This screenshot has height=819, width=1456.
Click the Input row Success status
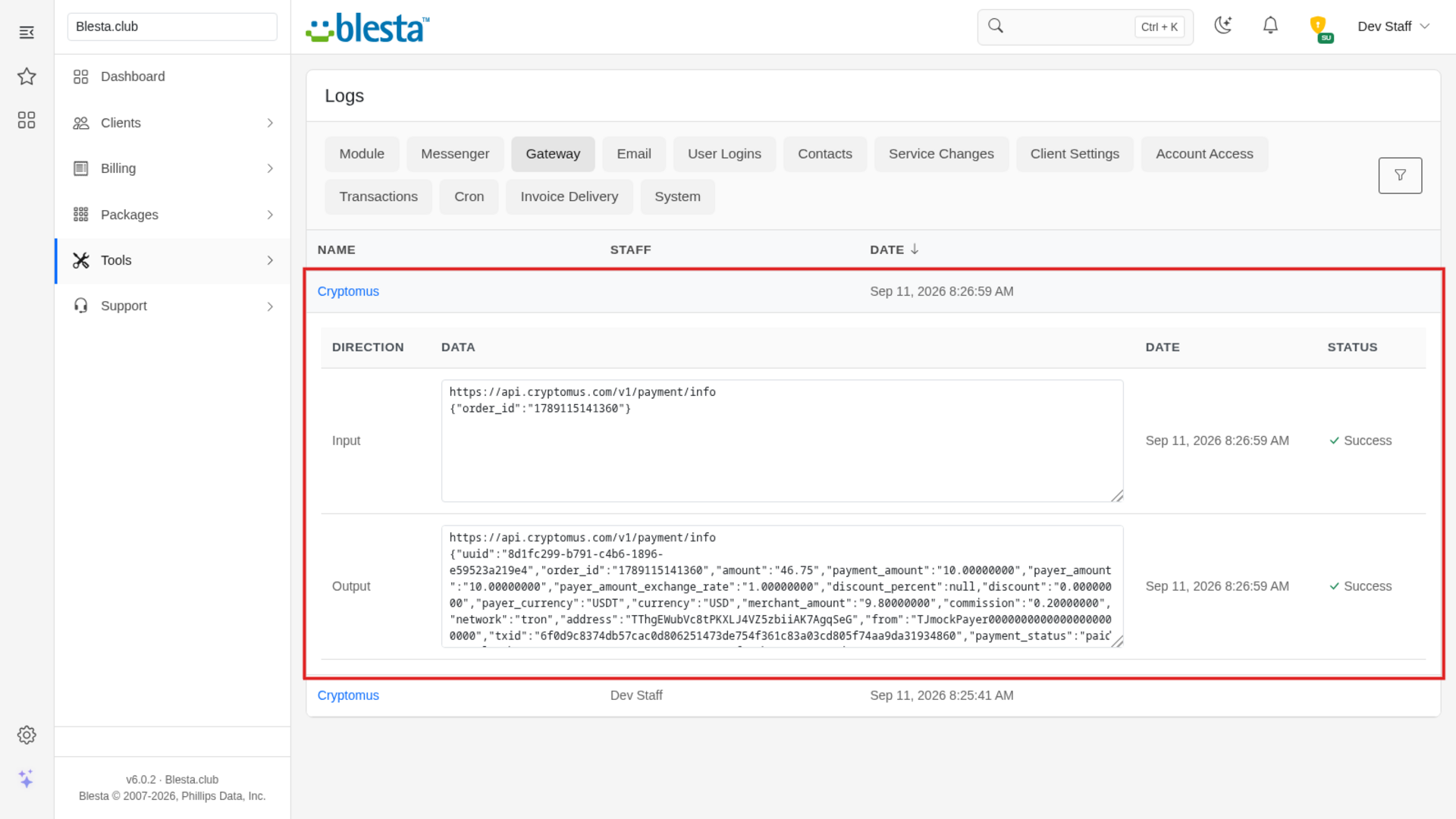pyautogui.click(x=1360, y=441)
